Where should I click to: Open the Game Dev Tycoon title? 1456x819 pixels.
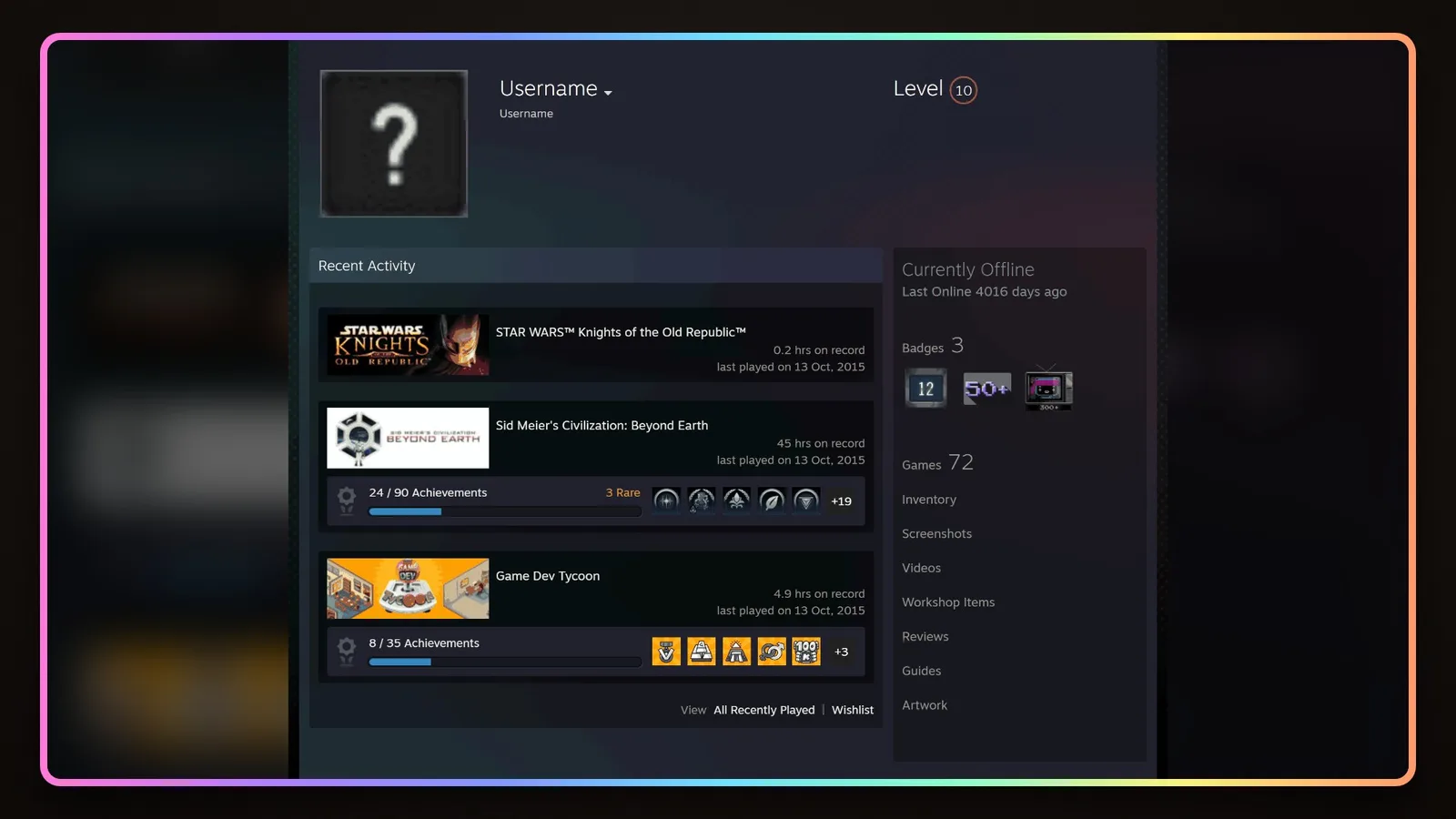(x=548, y=576)
